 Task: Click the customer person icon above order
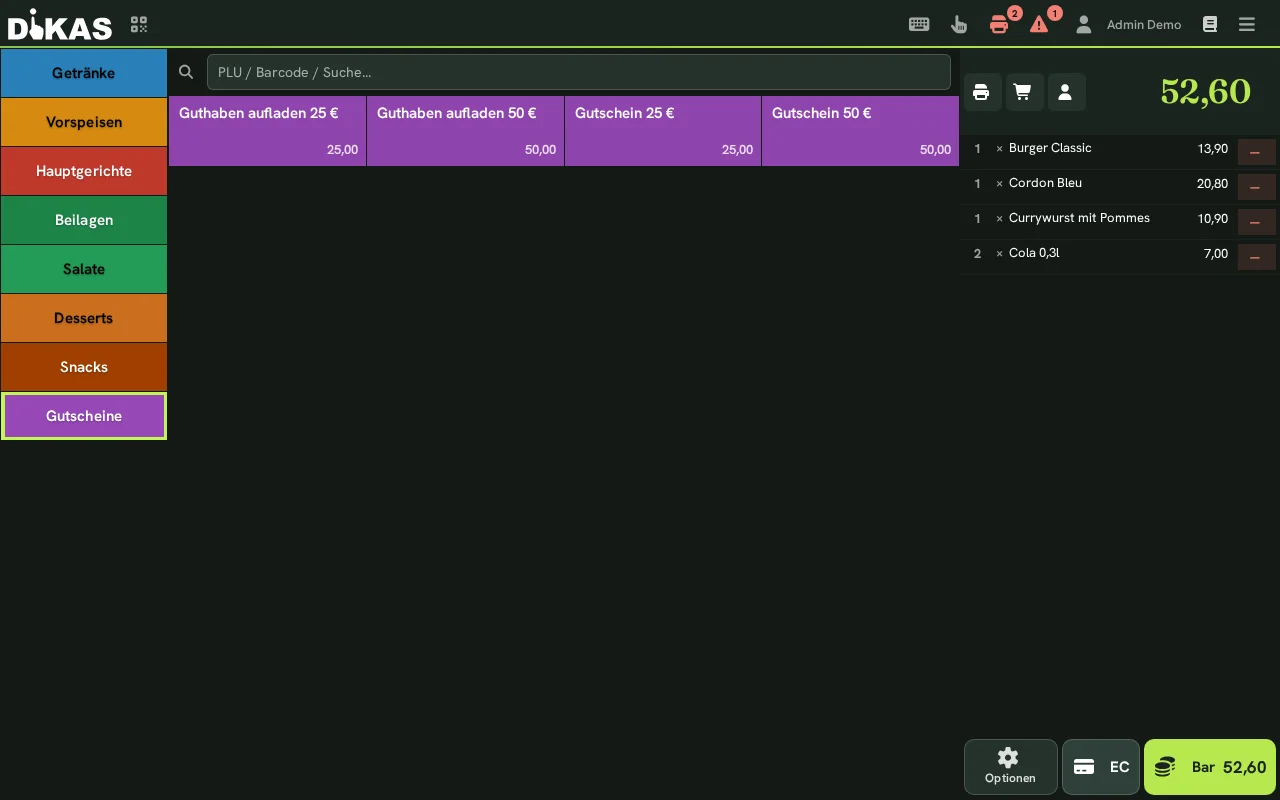pos(1065,92)
